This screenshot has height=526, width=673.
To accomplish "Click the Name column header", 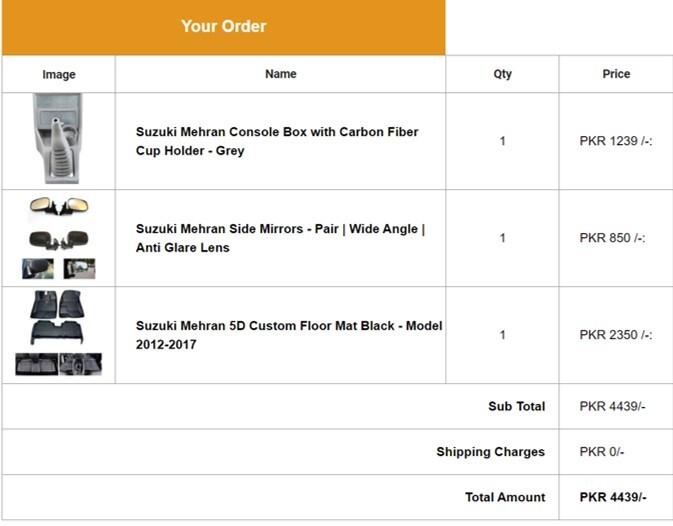I will [281, 74].
